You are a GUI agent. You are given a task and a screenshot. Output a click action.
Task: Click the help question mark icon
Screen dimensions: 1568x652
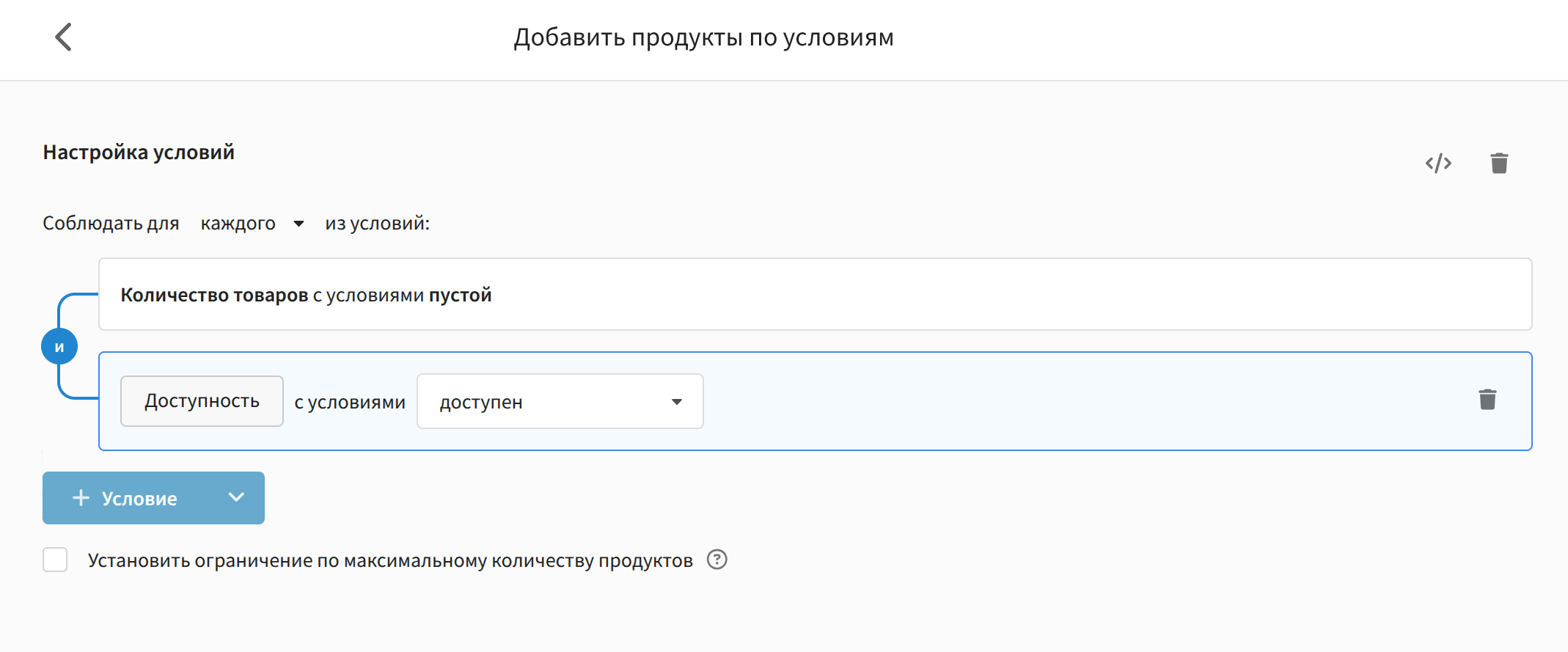pos(717,560)
